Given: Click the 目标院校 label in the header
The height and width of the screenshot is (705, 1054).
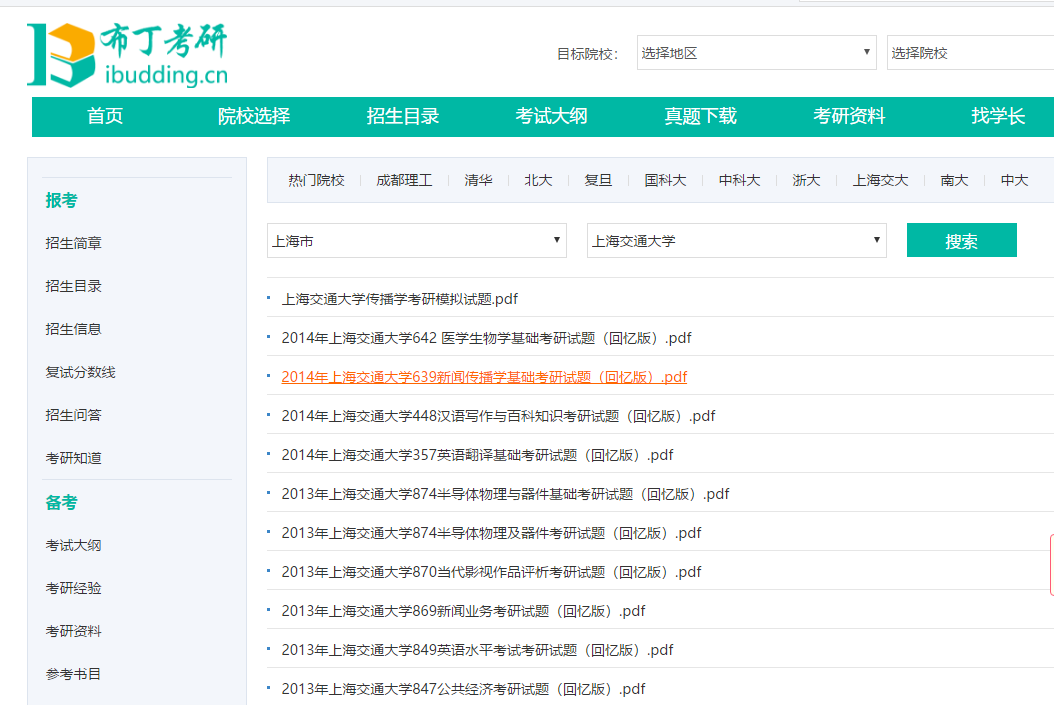Looking at the screenshot, I should point(587,54).
